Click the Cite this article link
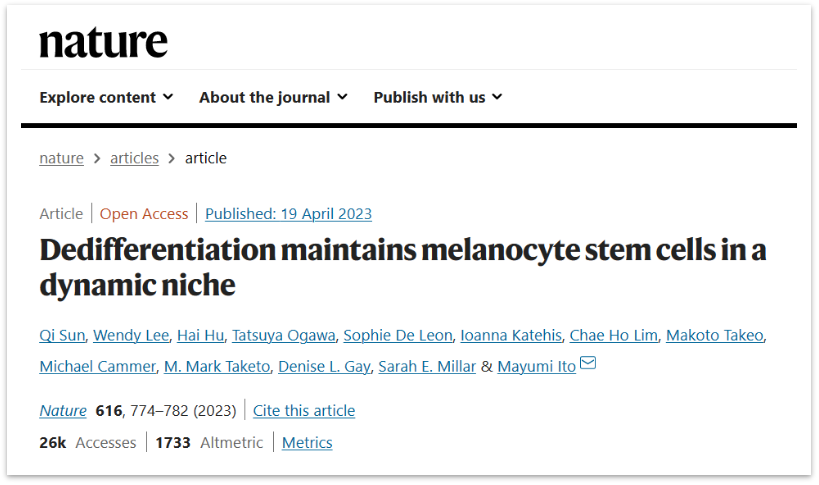 (304, 410)
